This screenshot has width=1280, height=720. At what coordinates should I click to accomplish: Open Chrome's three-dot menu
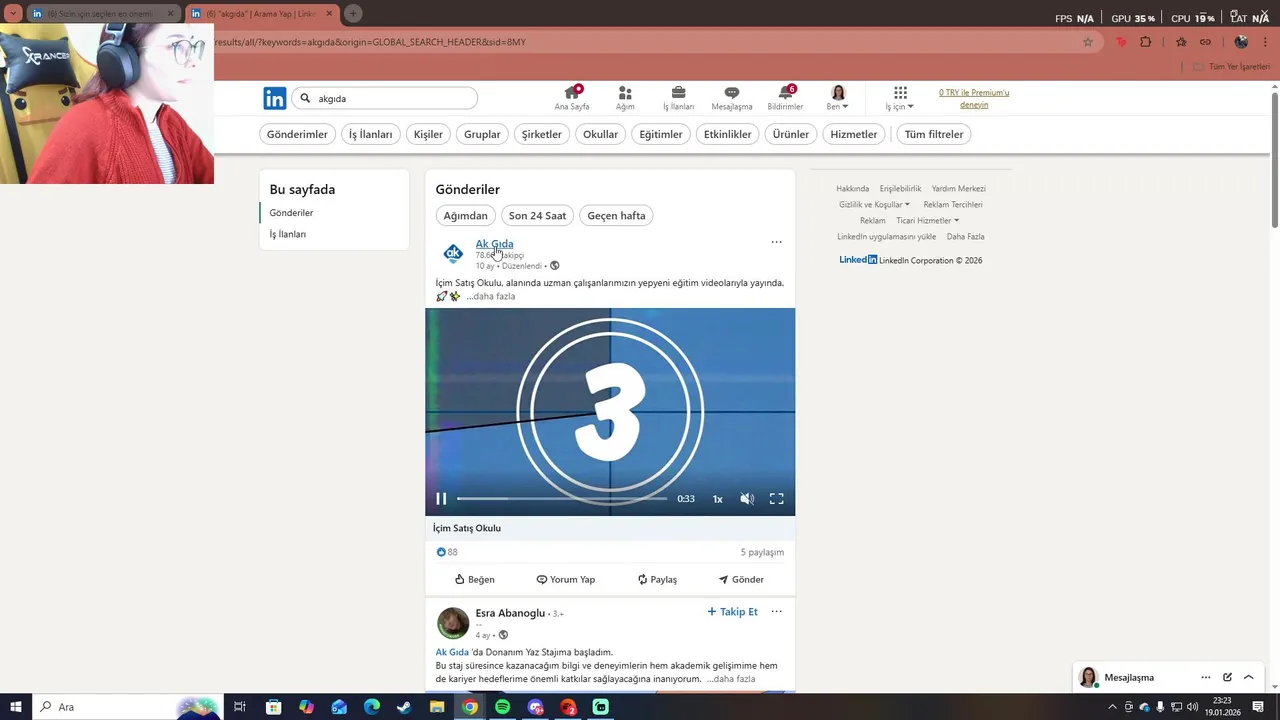[x=1266, y=42]
